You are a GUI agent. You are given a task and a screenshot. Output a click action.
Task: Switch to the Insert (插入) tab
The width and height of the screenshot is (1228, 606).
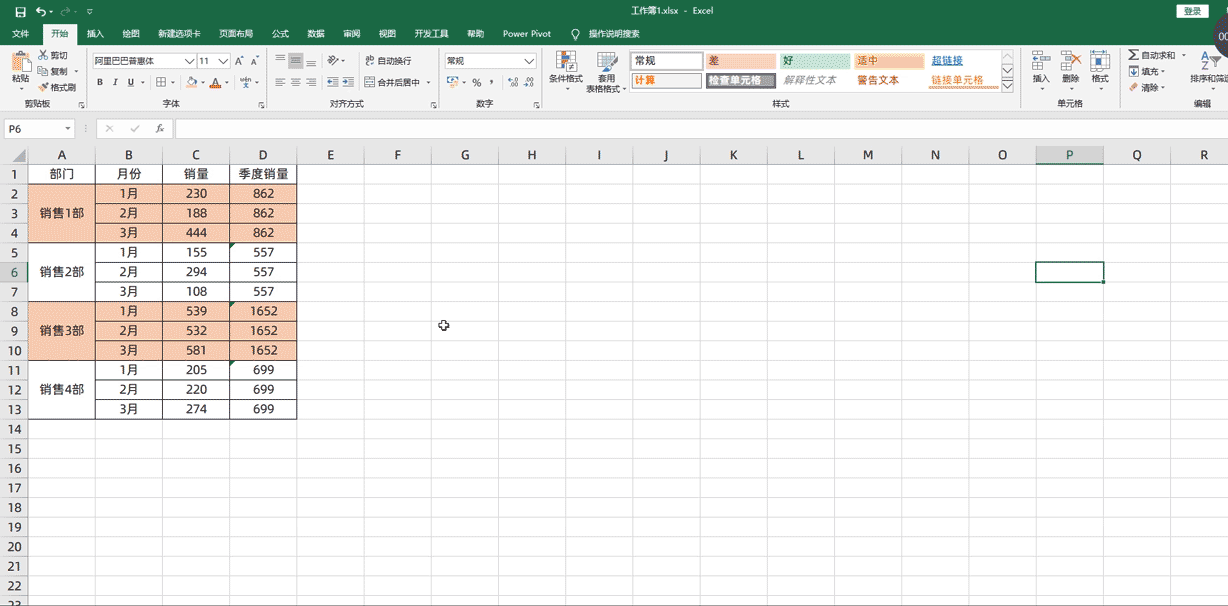coord(95,33)
